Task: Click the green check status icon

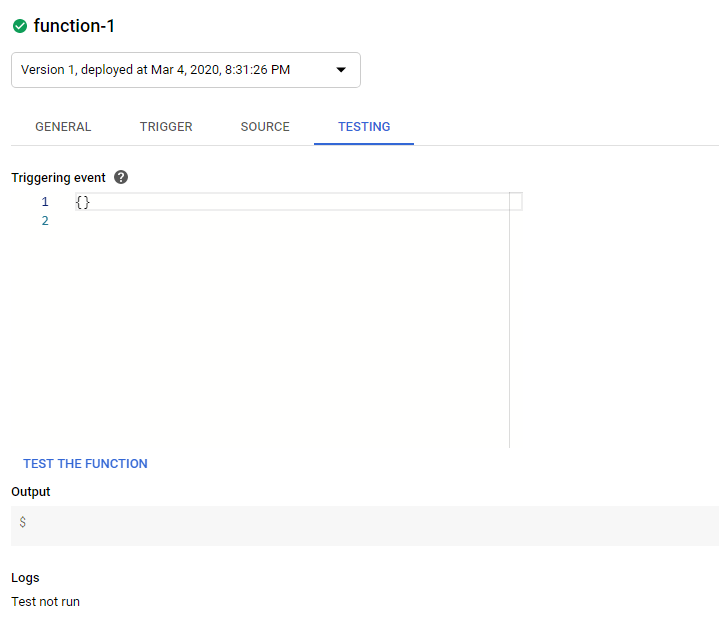Action: click(x=20, y=26)
